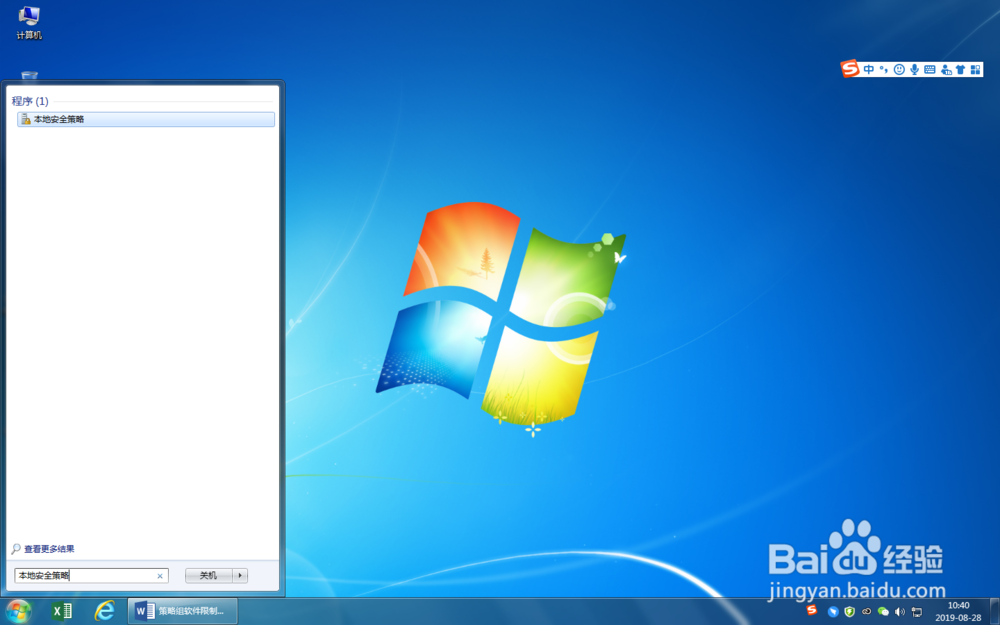Screen dimensions: 1000x625
Task: Toggle Chinese/English mode 中 on Sogou bar
Action: pos(869,70)
